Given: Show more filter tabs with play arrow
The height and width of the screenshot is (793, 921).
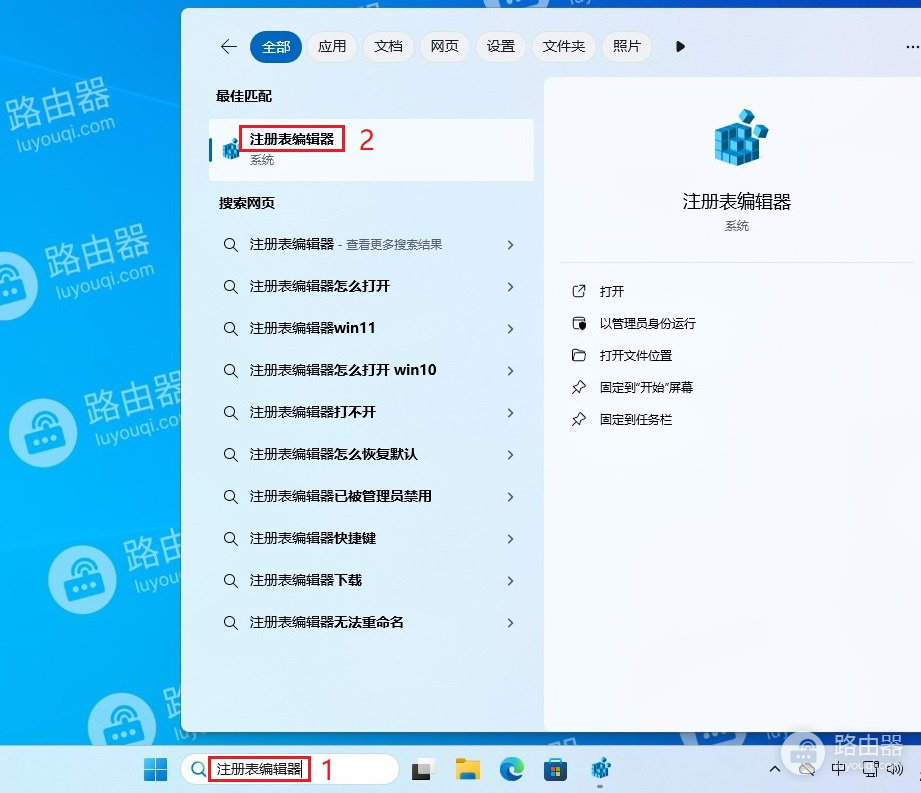Looking at the screenshot, I should click(x=680, y=46).
